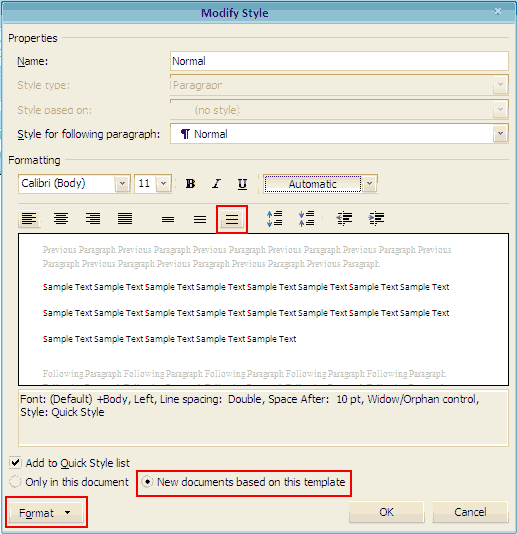Screen dimensions: 517x534
Task: Decrease paragraph indent
Action: point(344,218)
